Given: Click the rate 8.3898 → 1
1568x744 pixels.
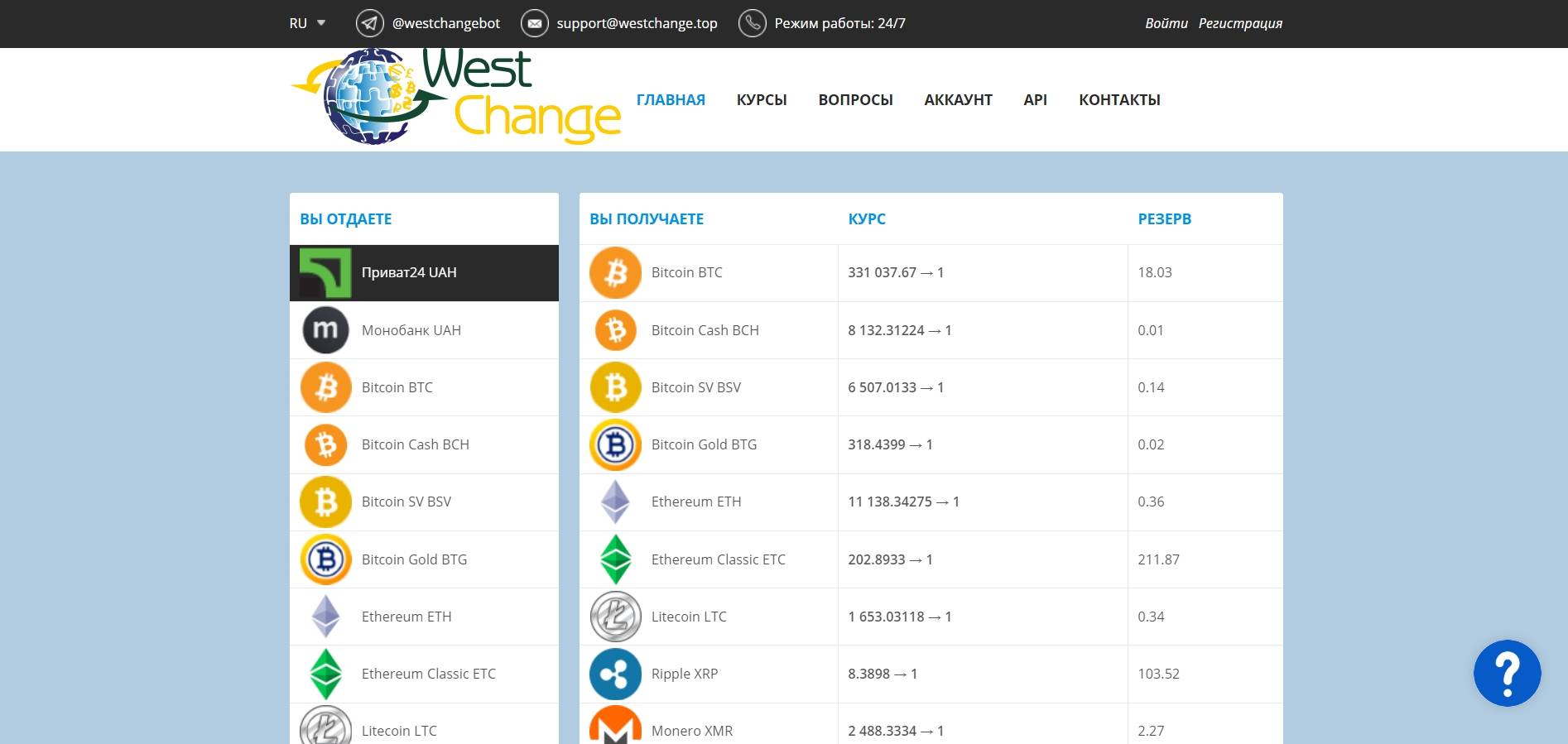Looking at the screenshot, I should [x=883, y=674].
